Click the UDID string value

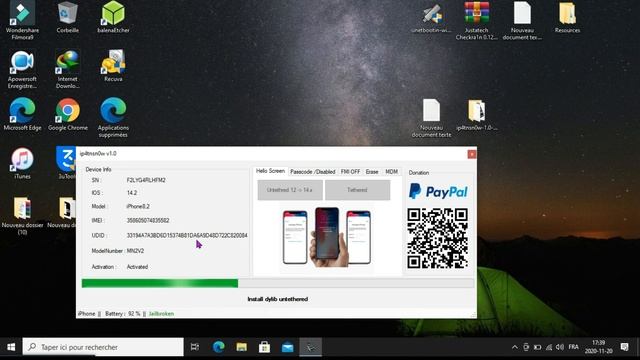coord(187,236)
